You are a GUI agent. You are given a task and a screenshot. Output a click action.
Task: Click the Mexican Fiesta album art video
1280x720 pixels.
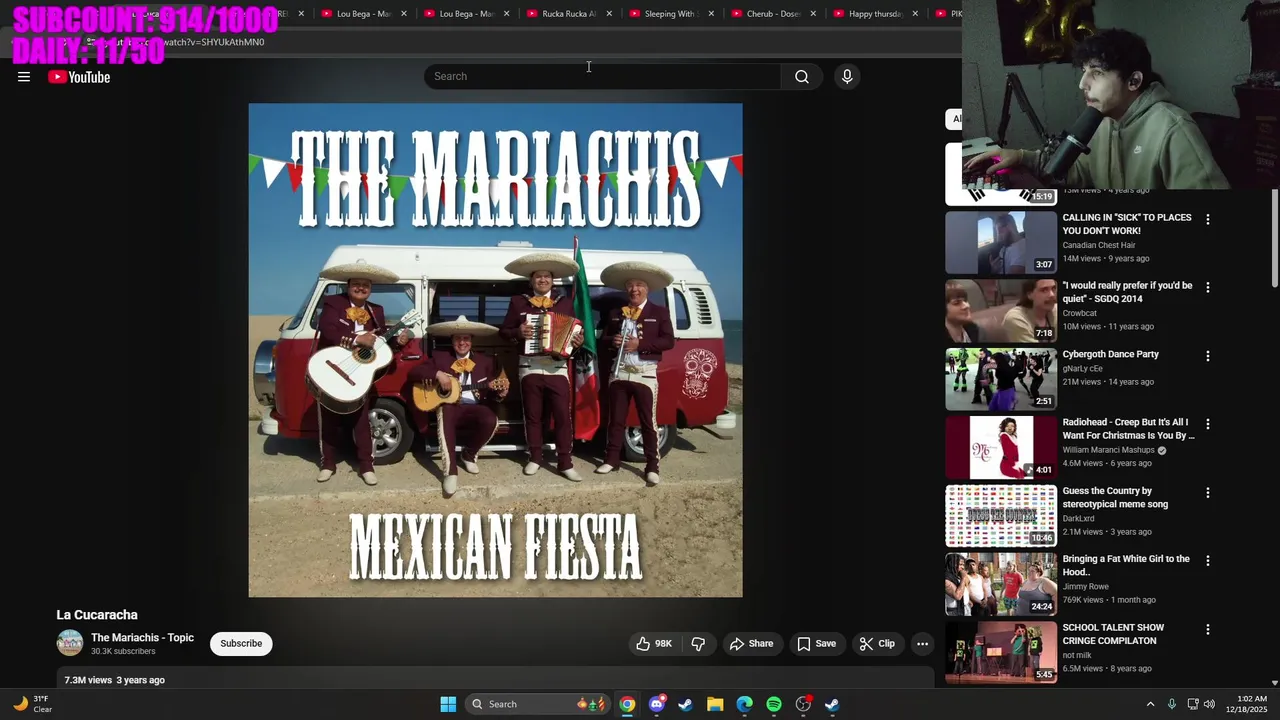tap(495, 350)
